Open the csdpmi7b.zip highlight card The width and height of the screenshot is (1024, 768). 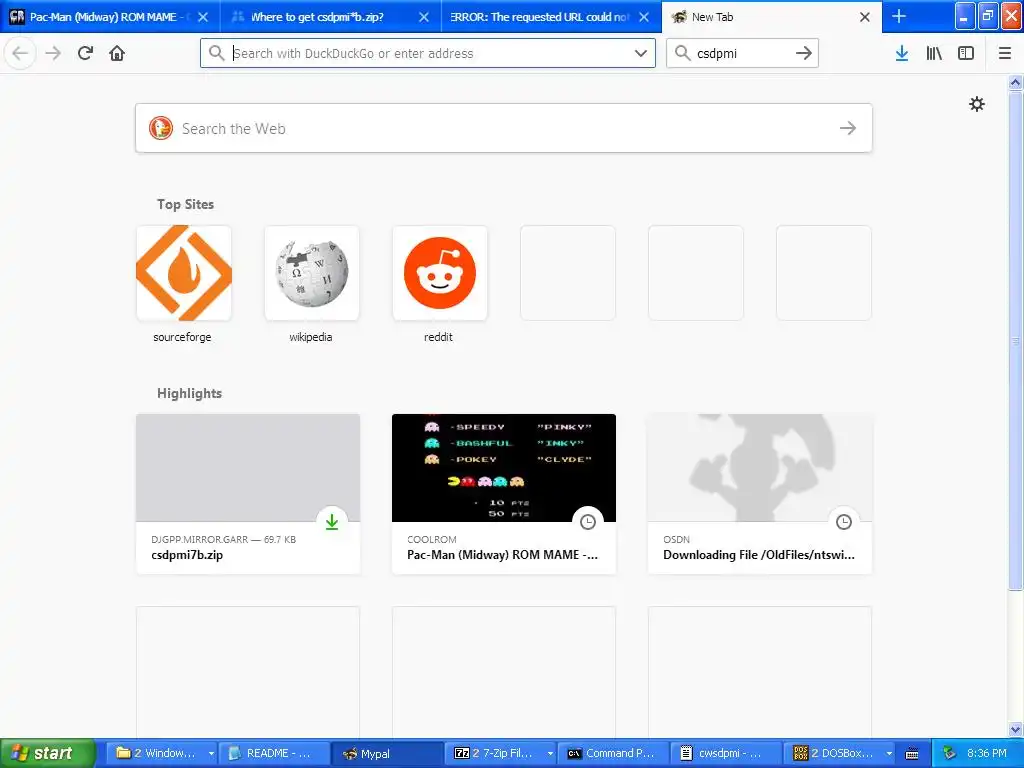coord(248,494)
